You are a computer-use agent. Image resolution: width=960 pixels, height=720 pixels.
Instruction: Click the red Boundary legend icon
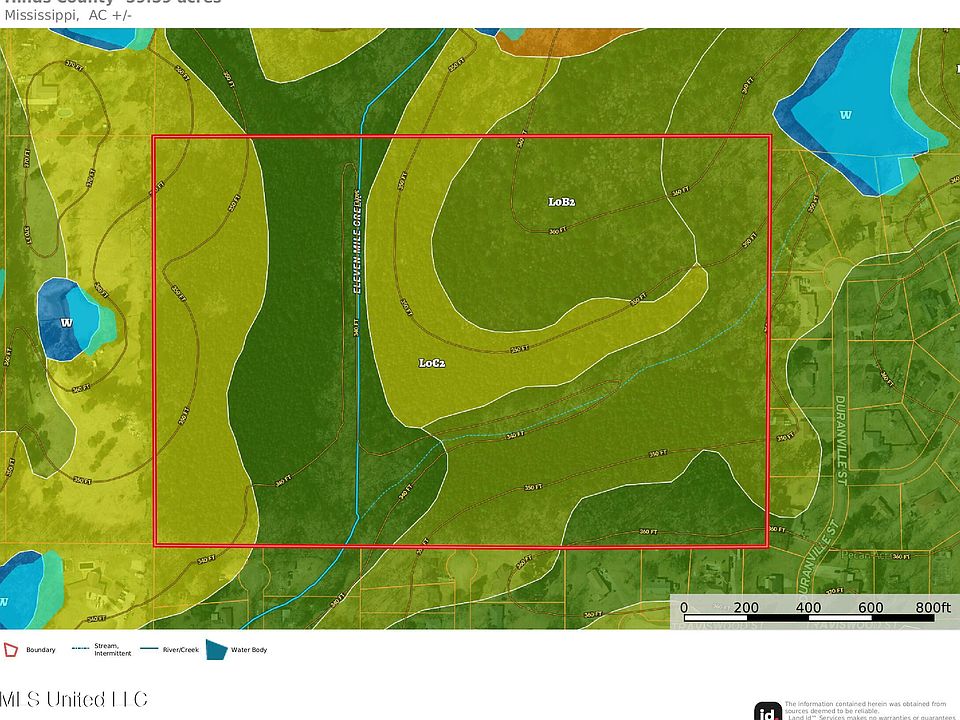coord(11,650)
